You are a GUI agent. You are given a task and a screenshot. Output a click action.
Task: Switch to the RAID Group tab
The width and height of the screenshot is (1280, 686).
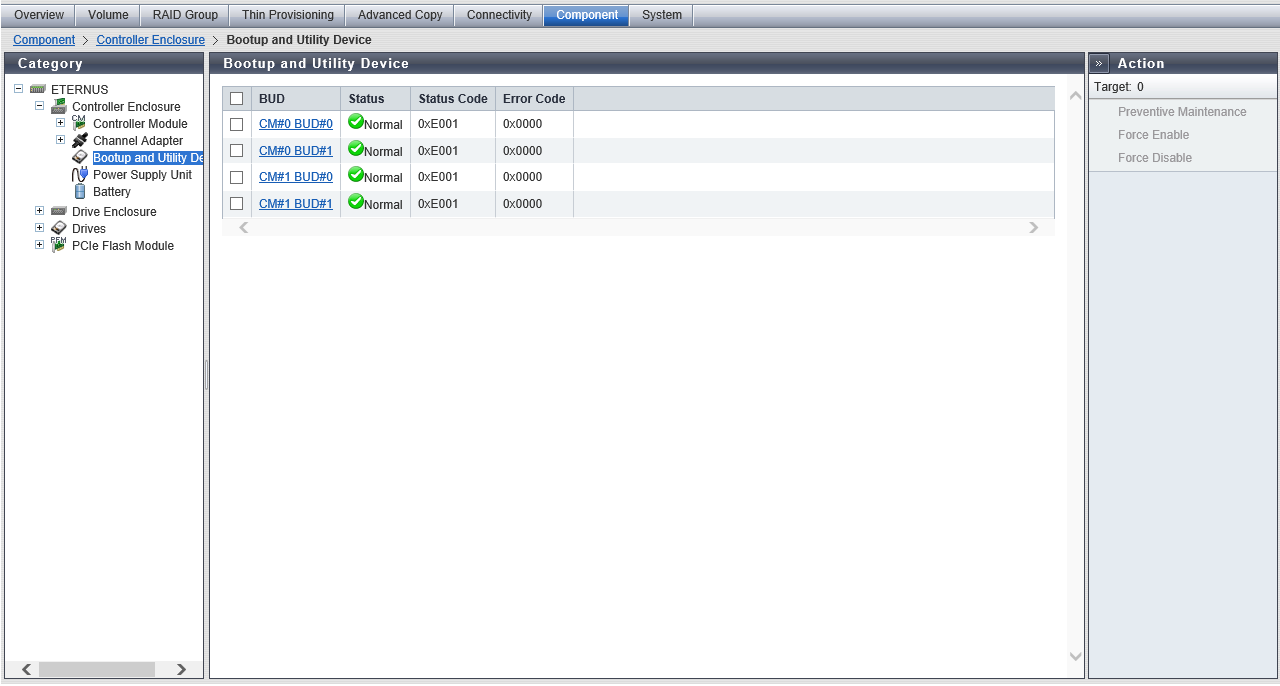[185, 15]
